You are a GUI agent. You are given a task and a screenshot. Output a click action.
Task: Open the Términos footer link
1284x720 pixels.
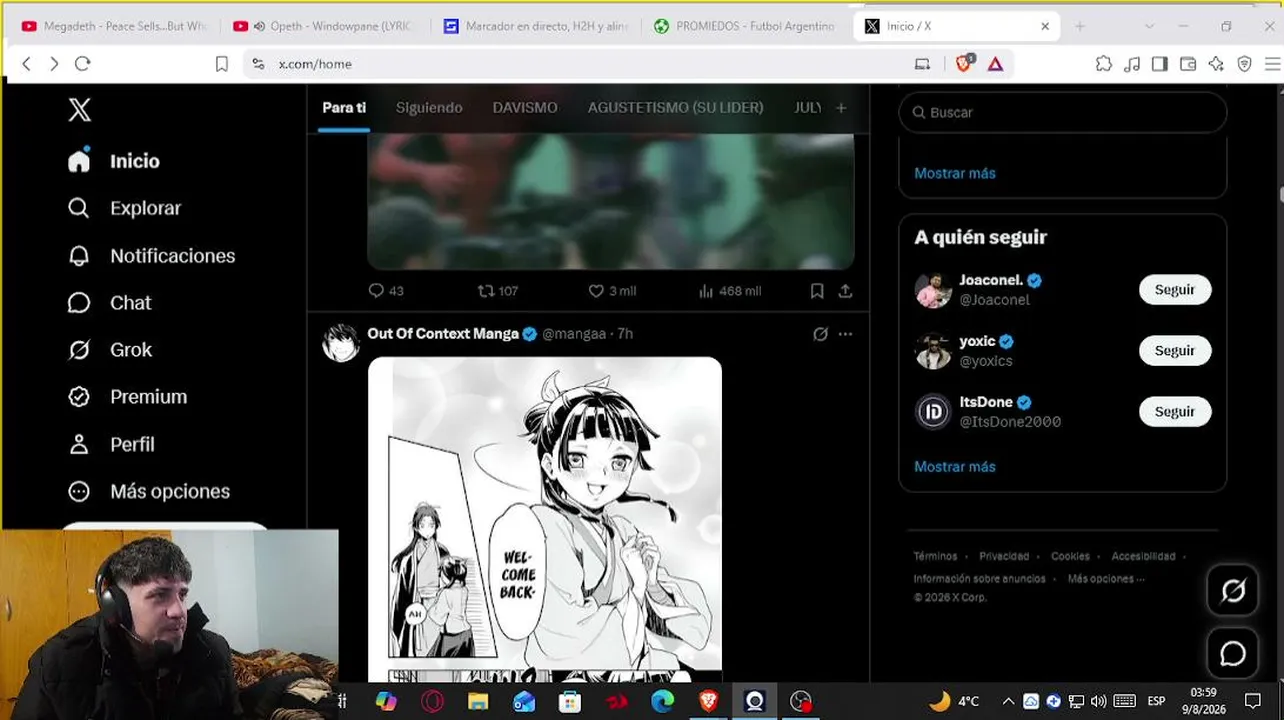[935, 556]
